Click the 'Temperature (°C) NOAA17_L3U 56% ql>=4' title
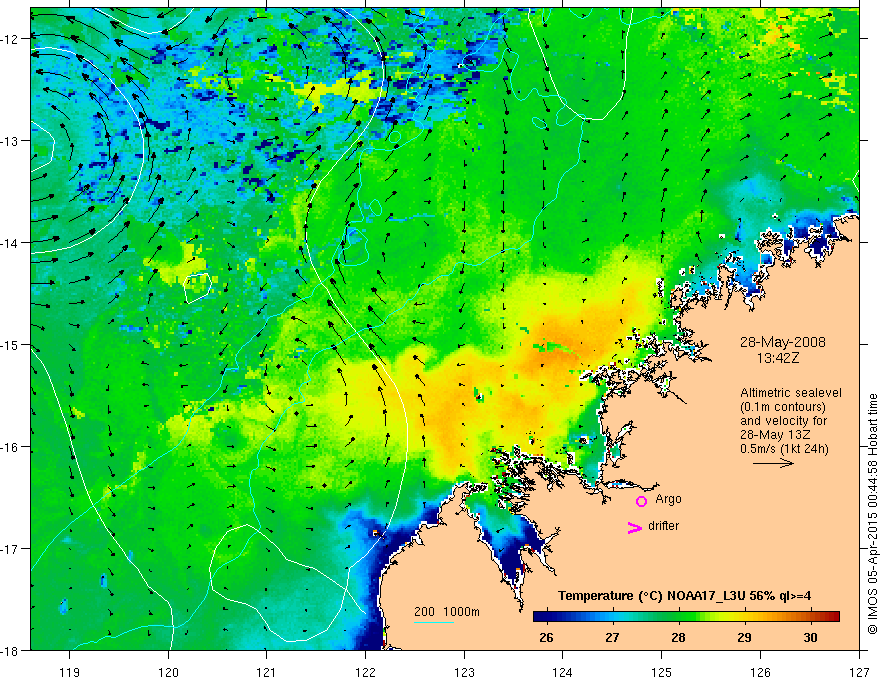Image resolution: width=880 pixels, height=680 pixels. [684, 596]
